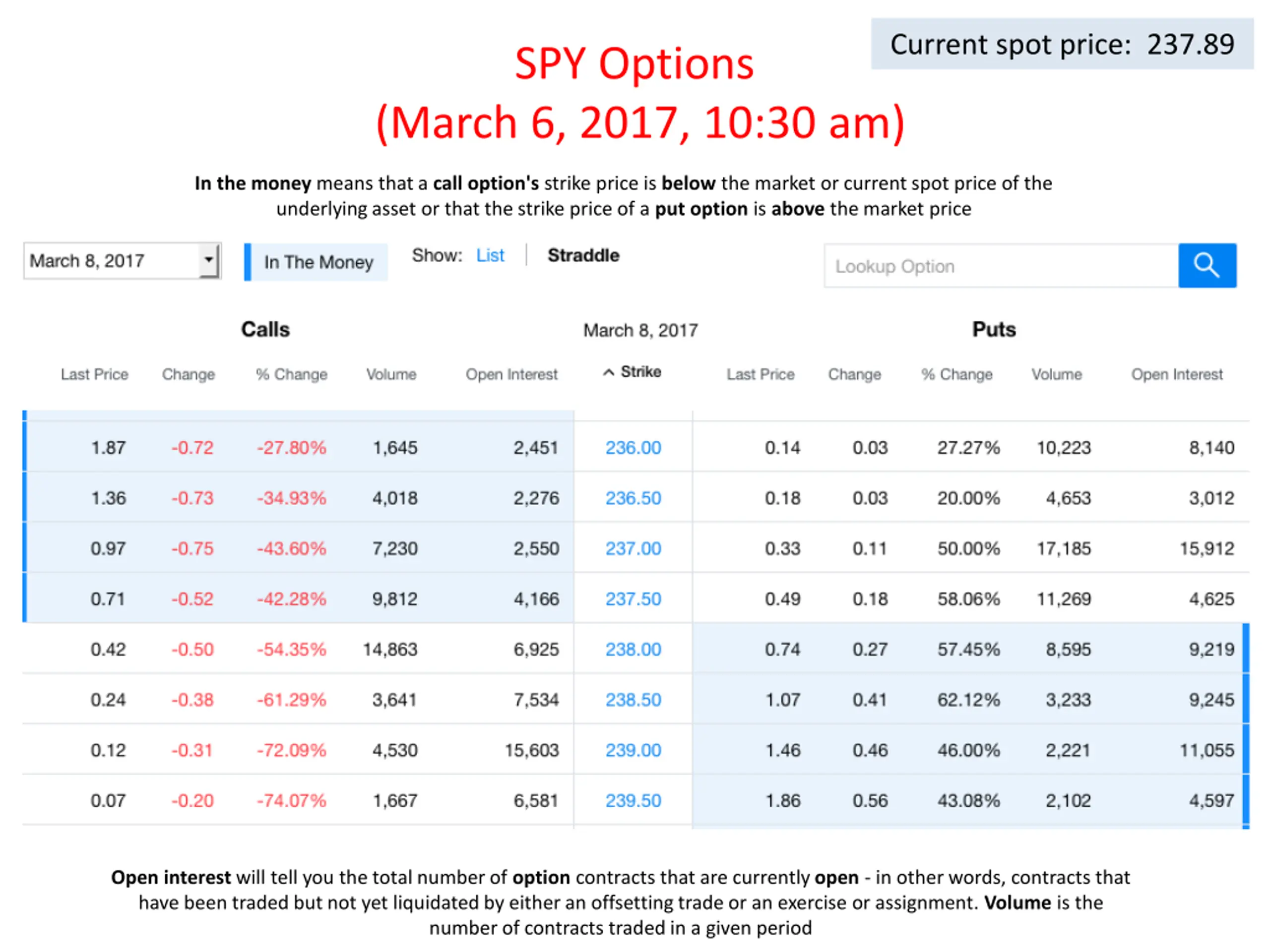Open the 237.00 strike link
Image resolution: width=1270 pixels, height=952 pixels.
(634, 548)
